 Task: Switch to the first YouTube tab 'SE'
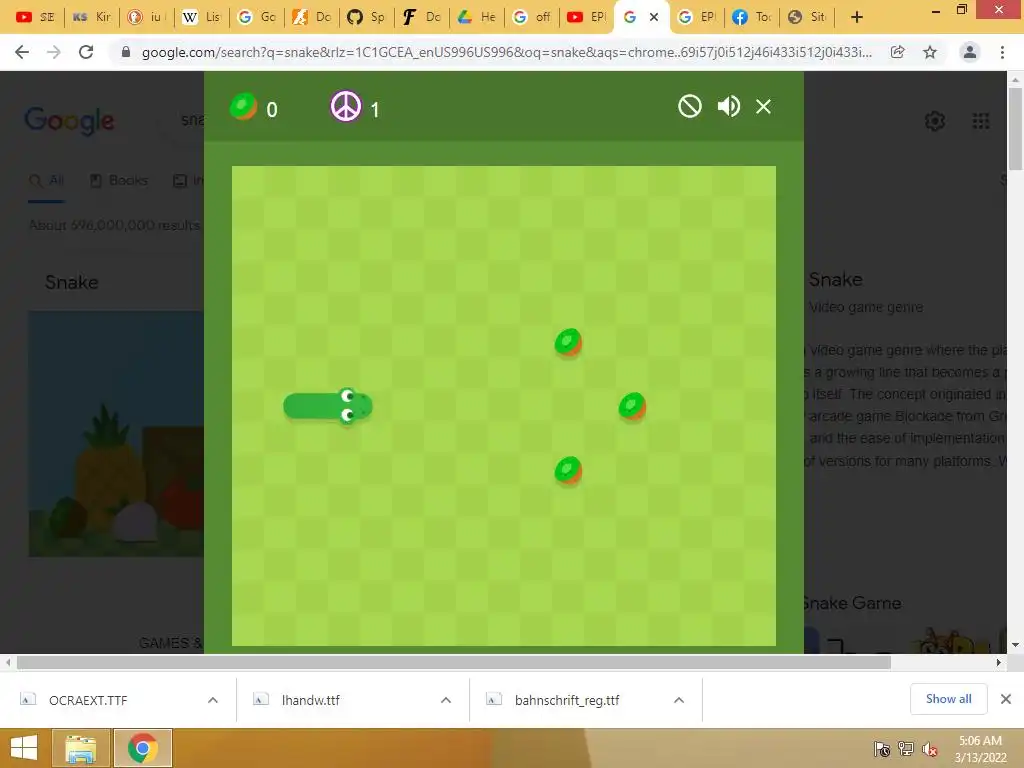coord(35,17)
